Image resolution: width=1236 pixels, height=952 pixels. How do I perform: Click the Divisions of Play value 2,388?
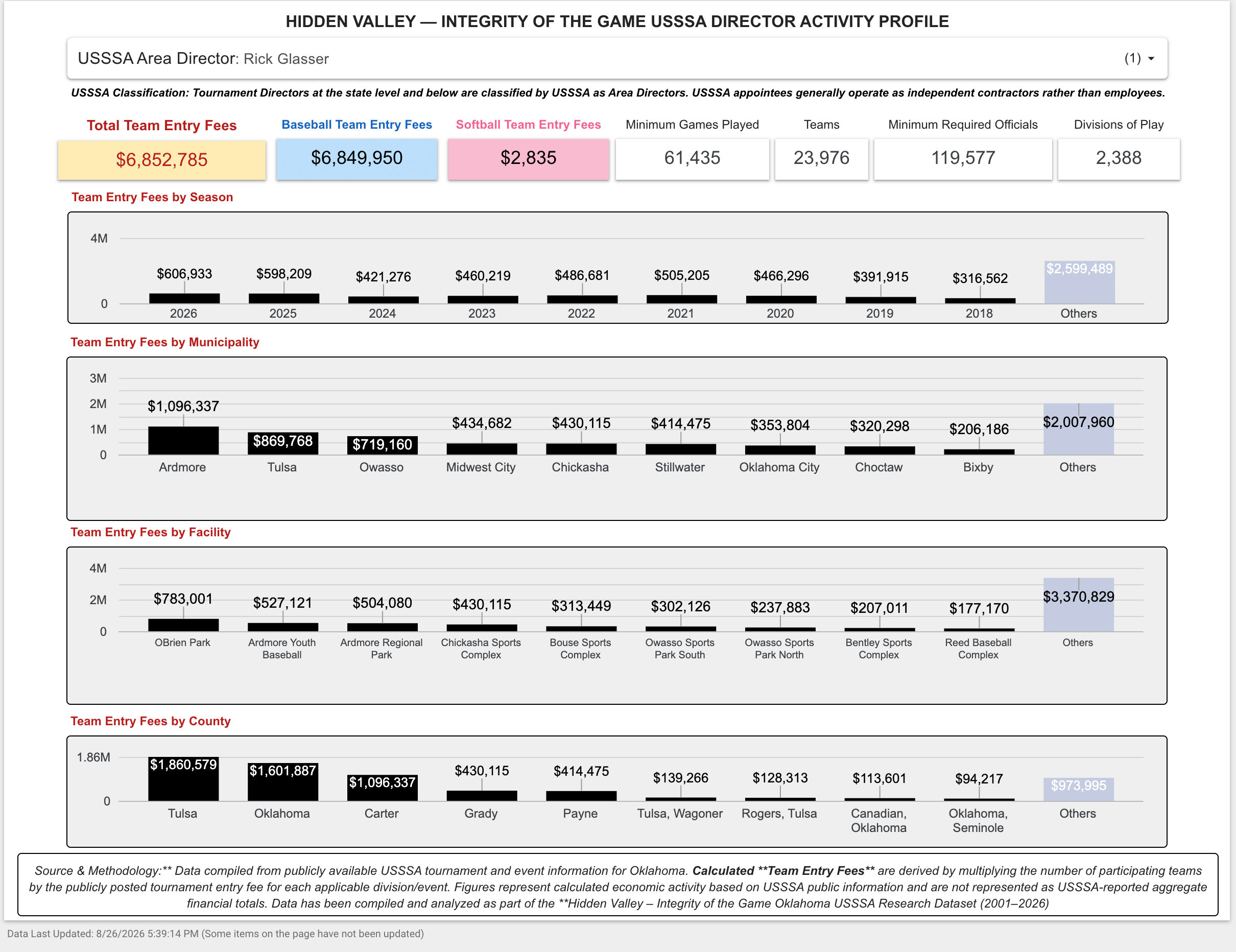1119,158
